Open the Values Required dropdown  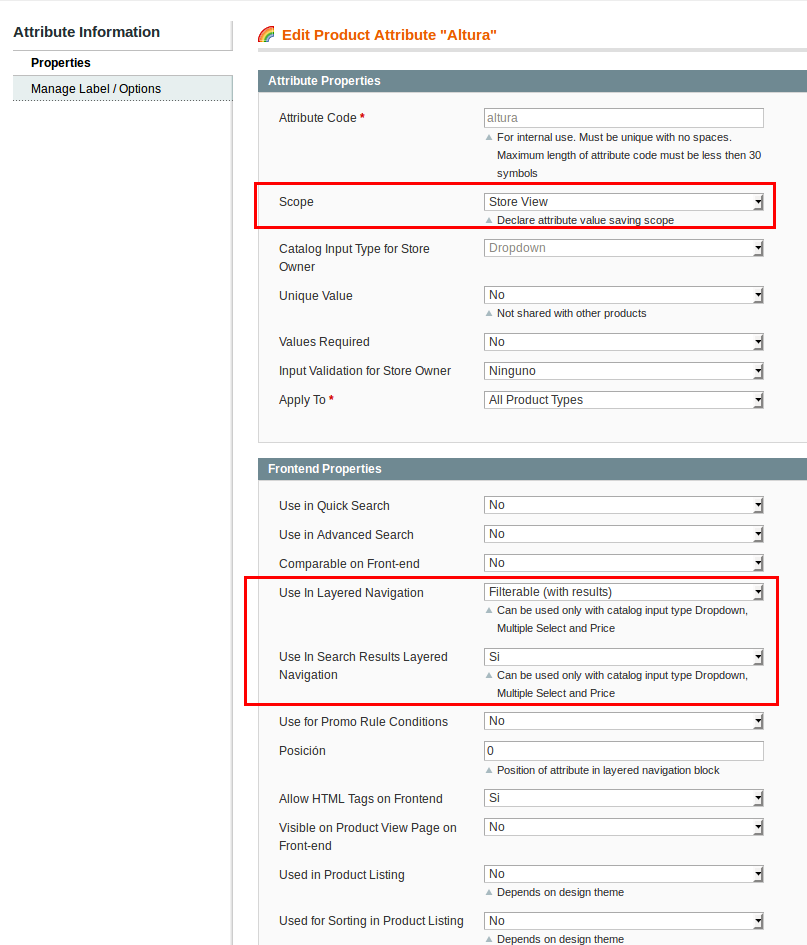pos(623,342)
